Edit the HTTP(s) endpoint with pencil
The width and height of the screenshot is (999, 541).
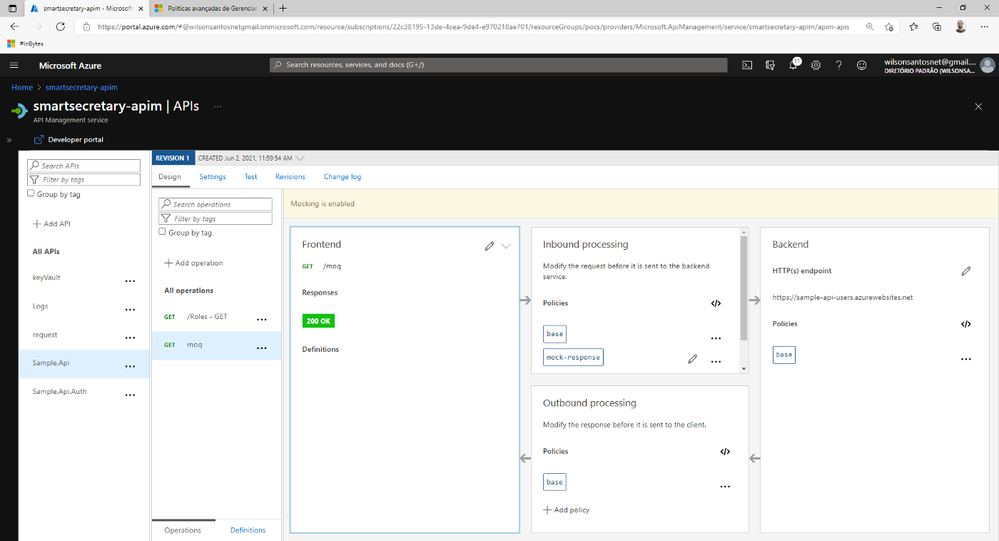coord(966,271)
